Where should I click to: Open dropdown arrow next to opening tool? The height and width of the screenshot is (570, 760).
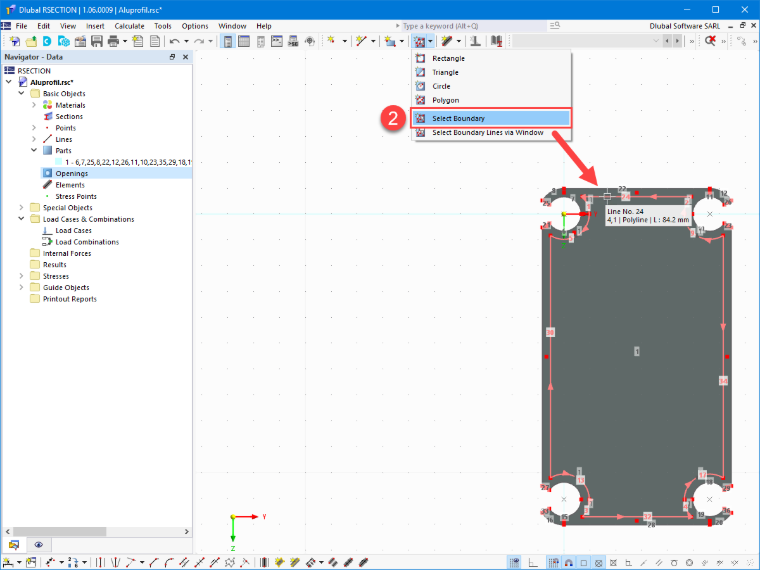(x=430, y=42)
